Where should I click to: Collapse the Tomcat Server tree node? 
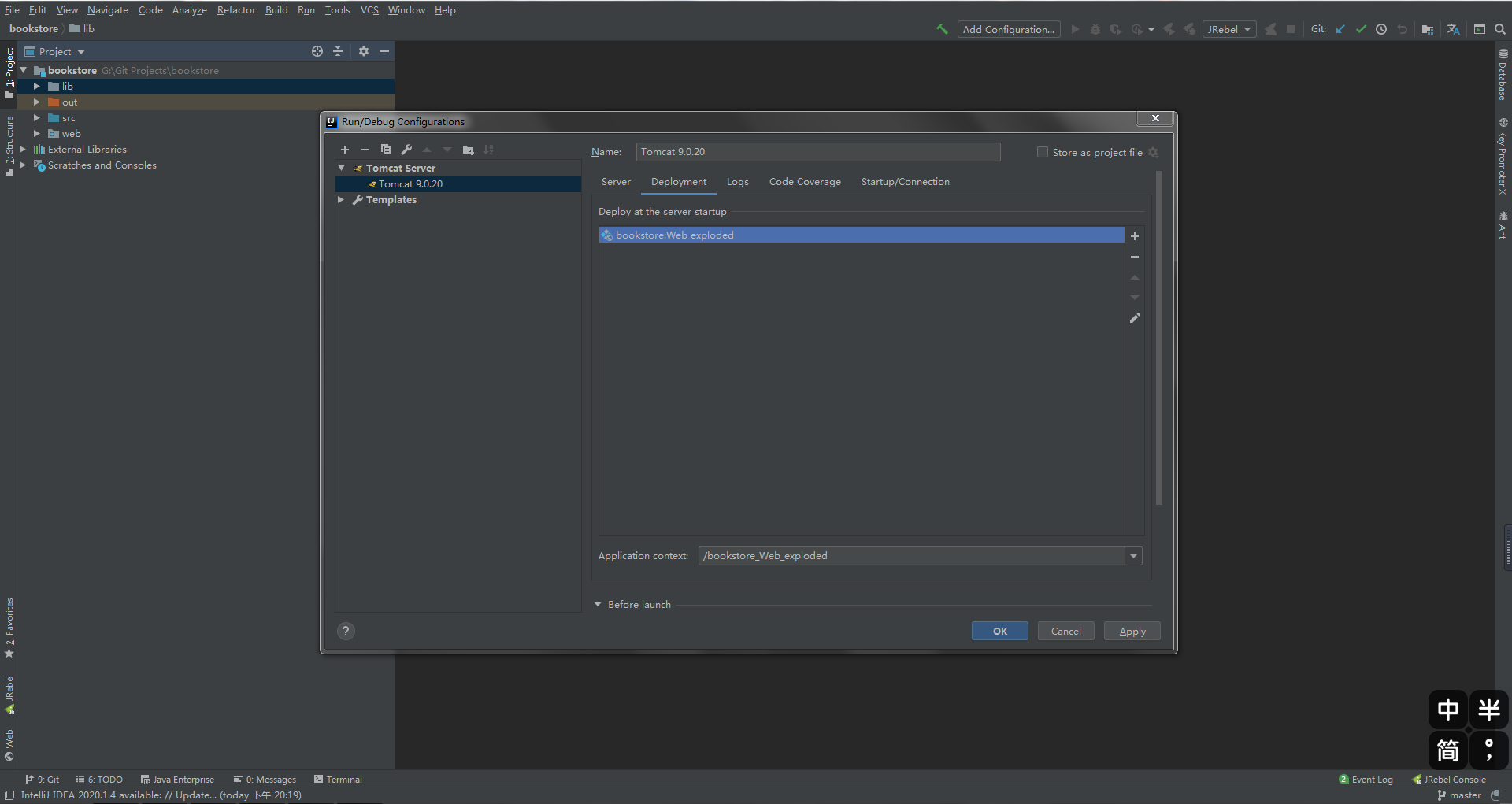342,168
